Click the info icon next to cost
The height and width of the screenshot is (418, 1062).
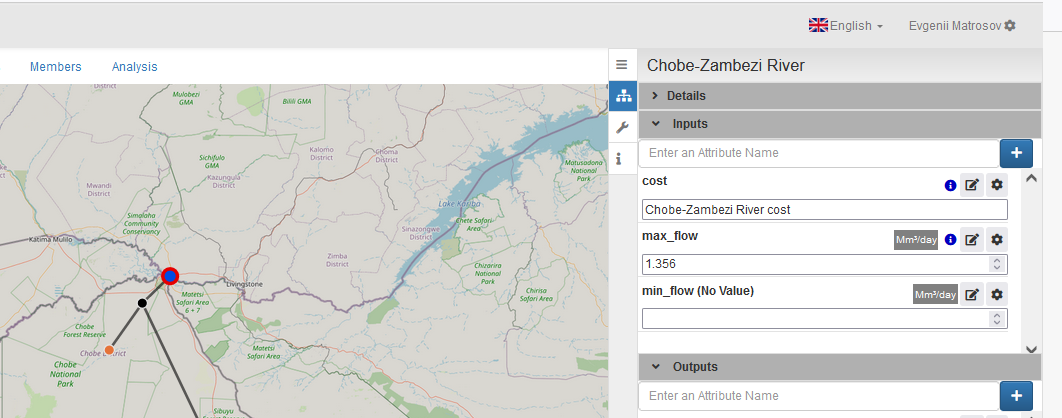950,185
